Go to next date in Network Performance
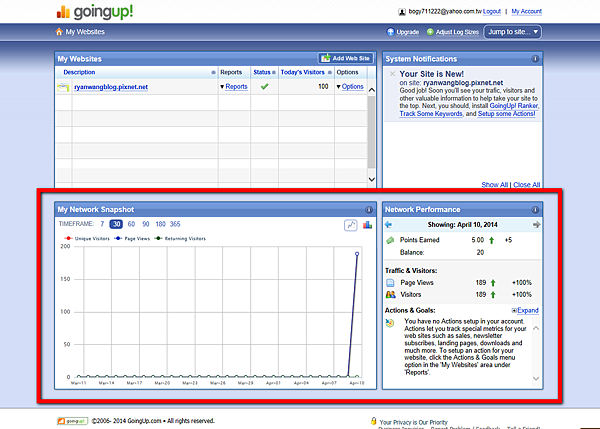The image size is (600, 429). tap(536, 225)
